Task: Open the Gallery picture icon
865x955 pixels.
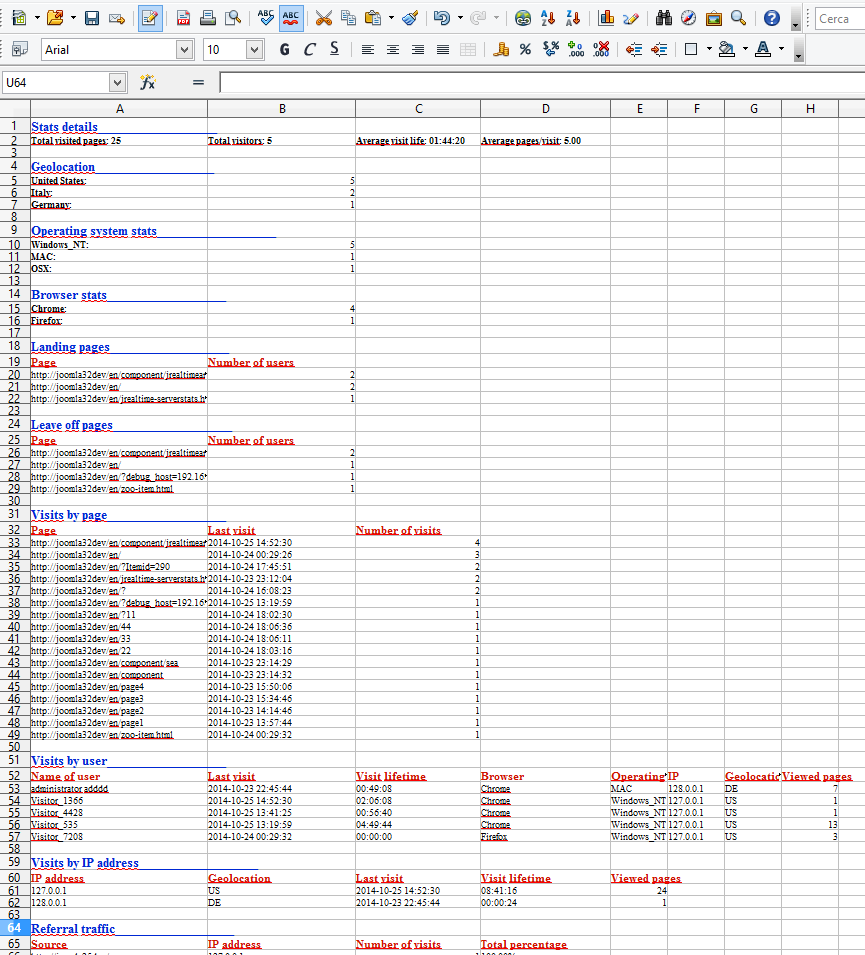Action: [713, 18]
